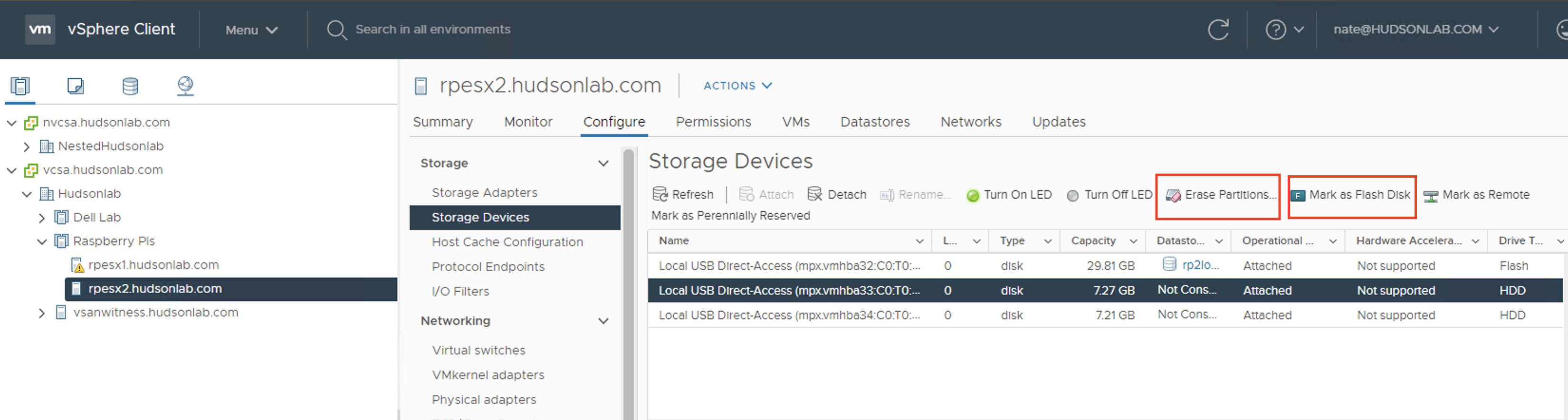This screenshot has width=1568, height=420.
Task: Collapse the Storage section in Configure panel
Action: [603, 163]
